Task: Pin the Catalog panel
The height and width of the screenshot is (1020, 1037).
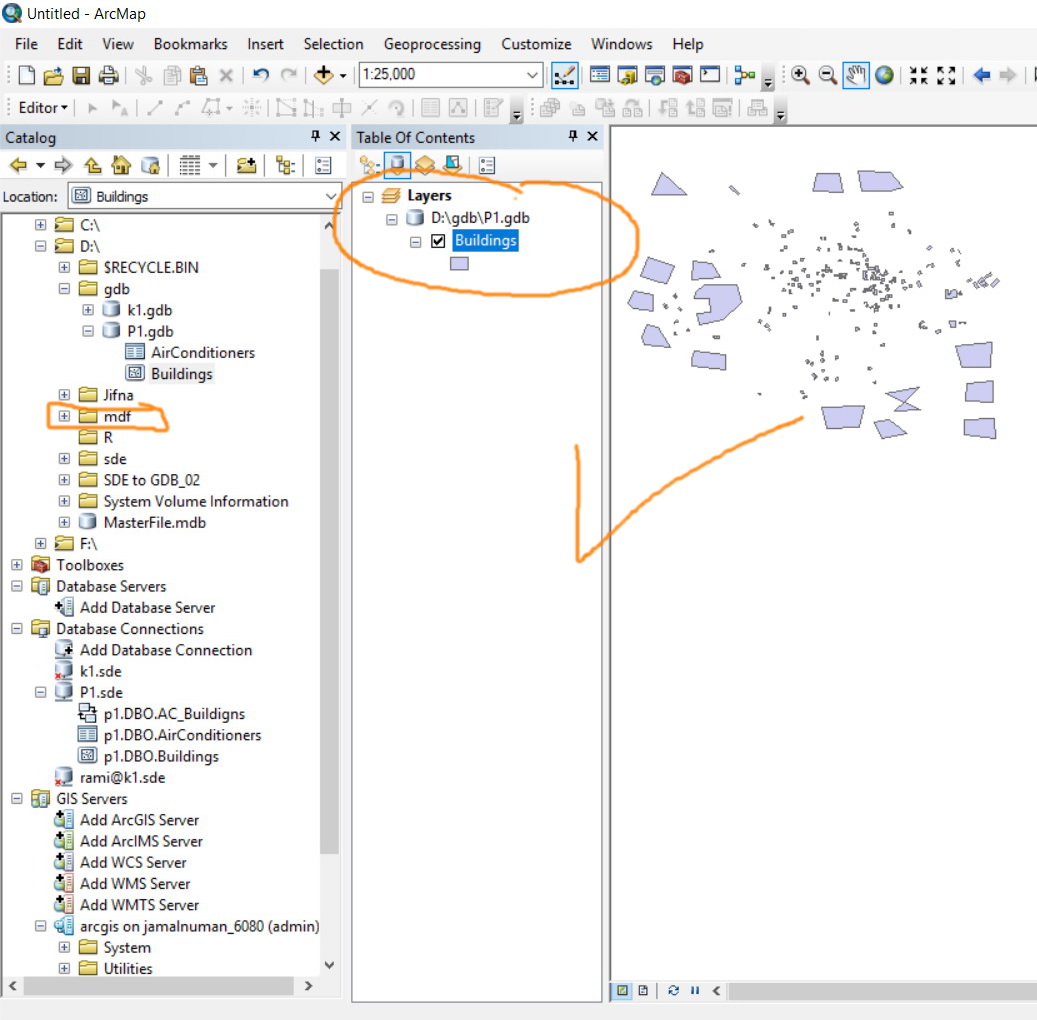Action: click(315, 136)
